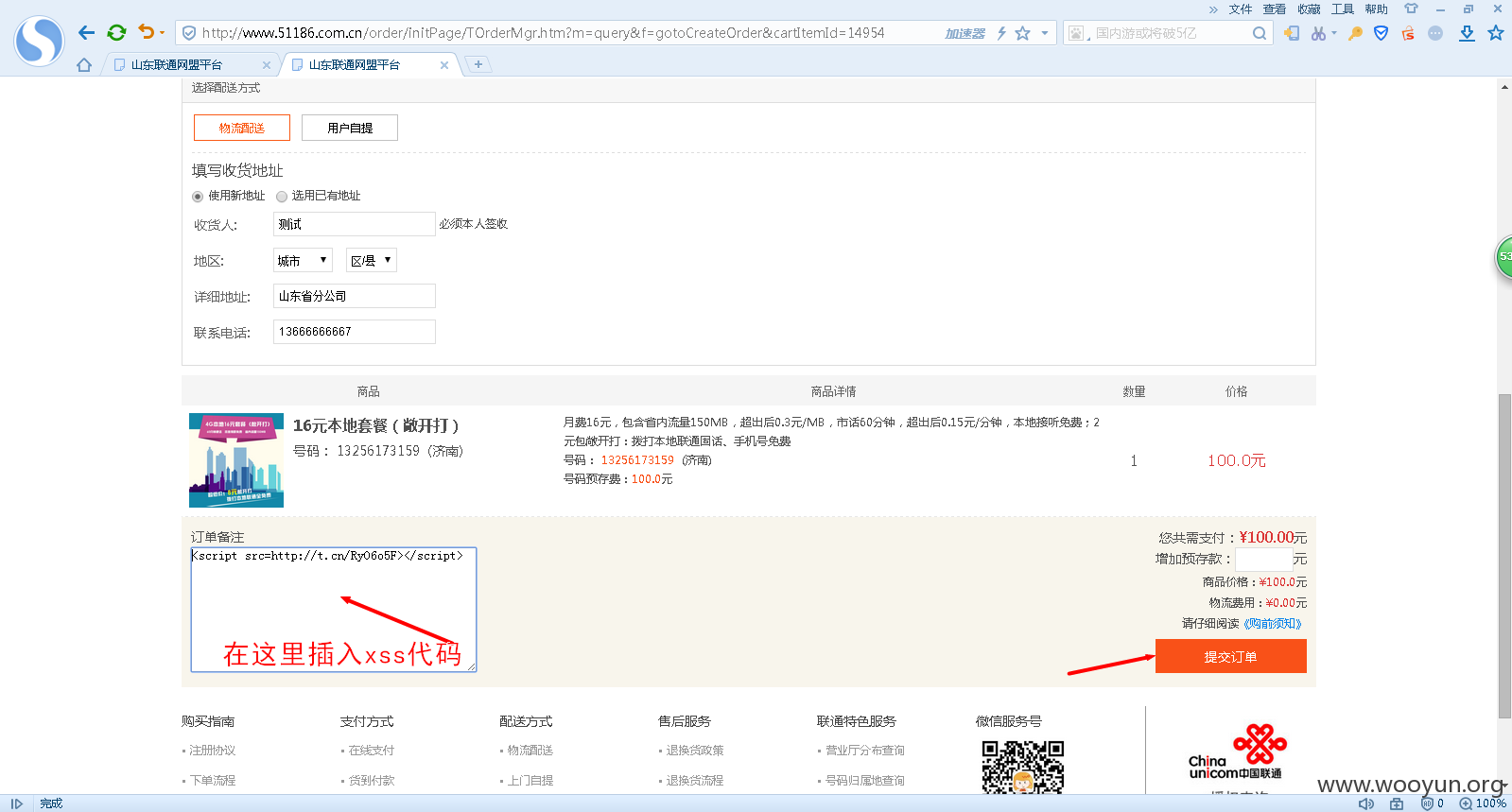
Task: Open the 工具 menu
Action: click(x=1343, y=9)
